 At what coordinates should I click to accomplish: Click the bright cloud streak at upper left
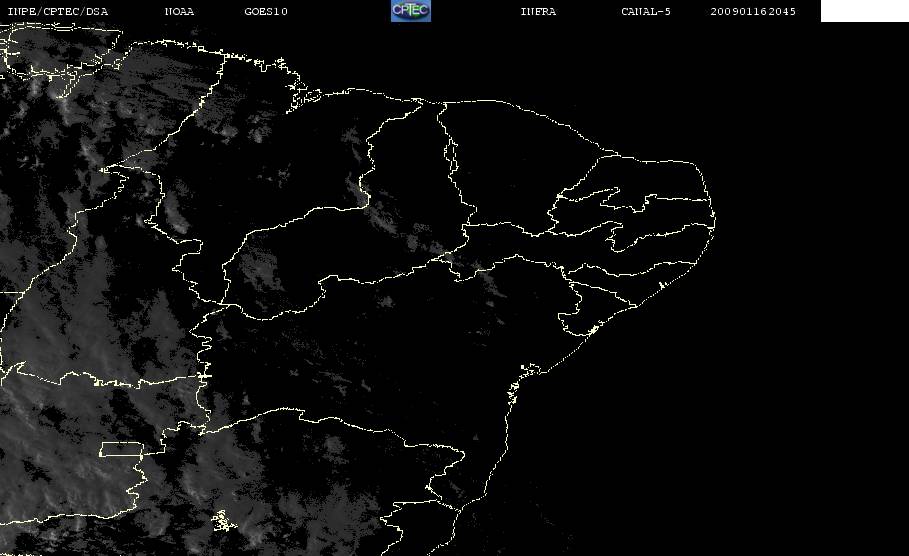coord(88,152)
